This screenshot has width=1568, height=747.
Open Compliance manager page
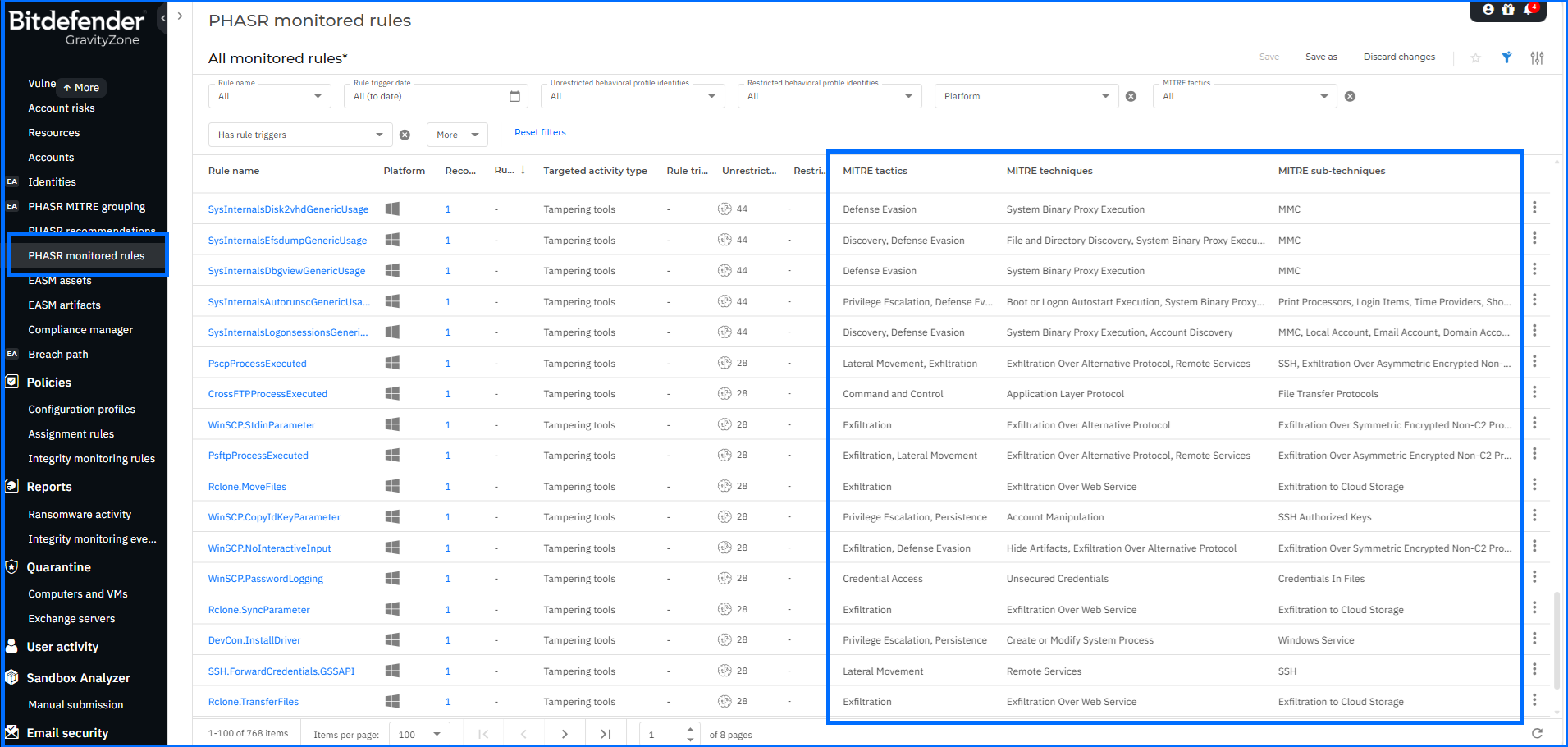(x=80, y=329)
